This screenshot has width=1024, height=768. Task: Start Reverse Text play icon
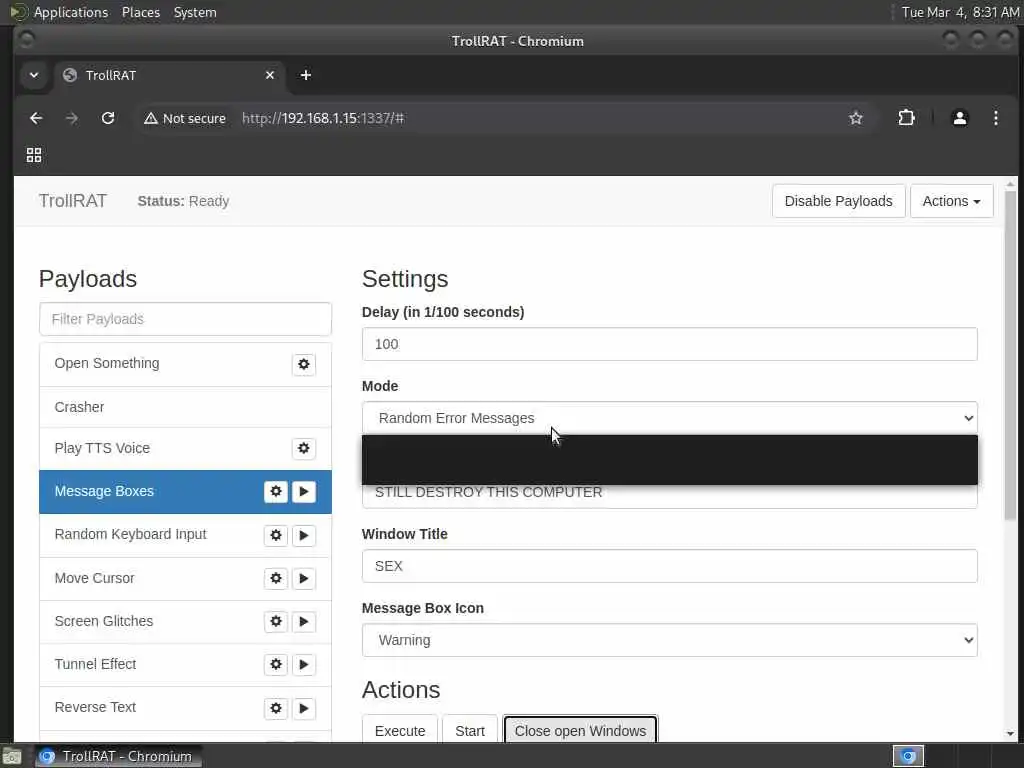tap(304, 709)
